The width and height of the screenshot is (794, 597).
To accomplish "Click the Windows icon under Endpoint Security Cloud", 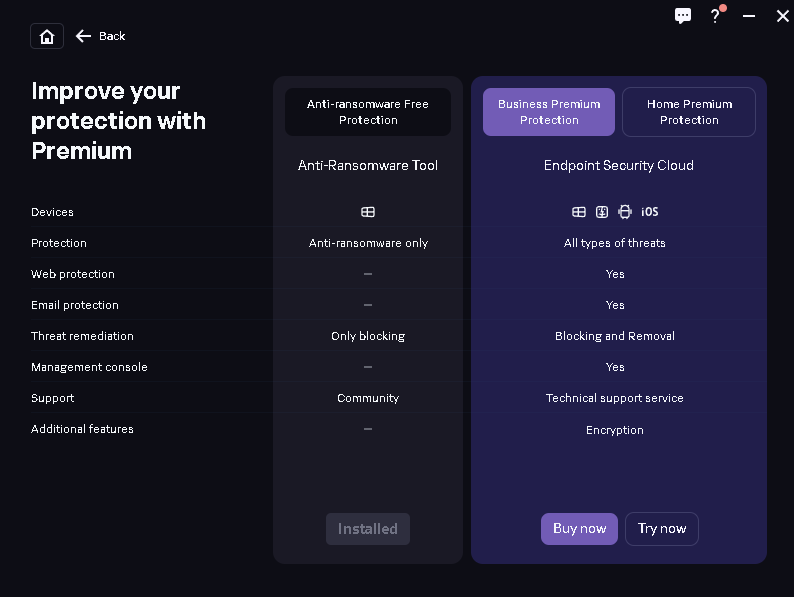I will pos(578,212).
